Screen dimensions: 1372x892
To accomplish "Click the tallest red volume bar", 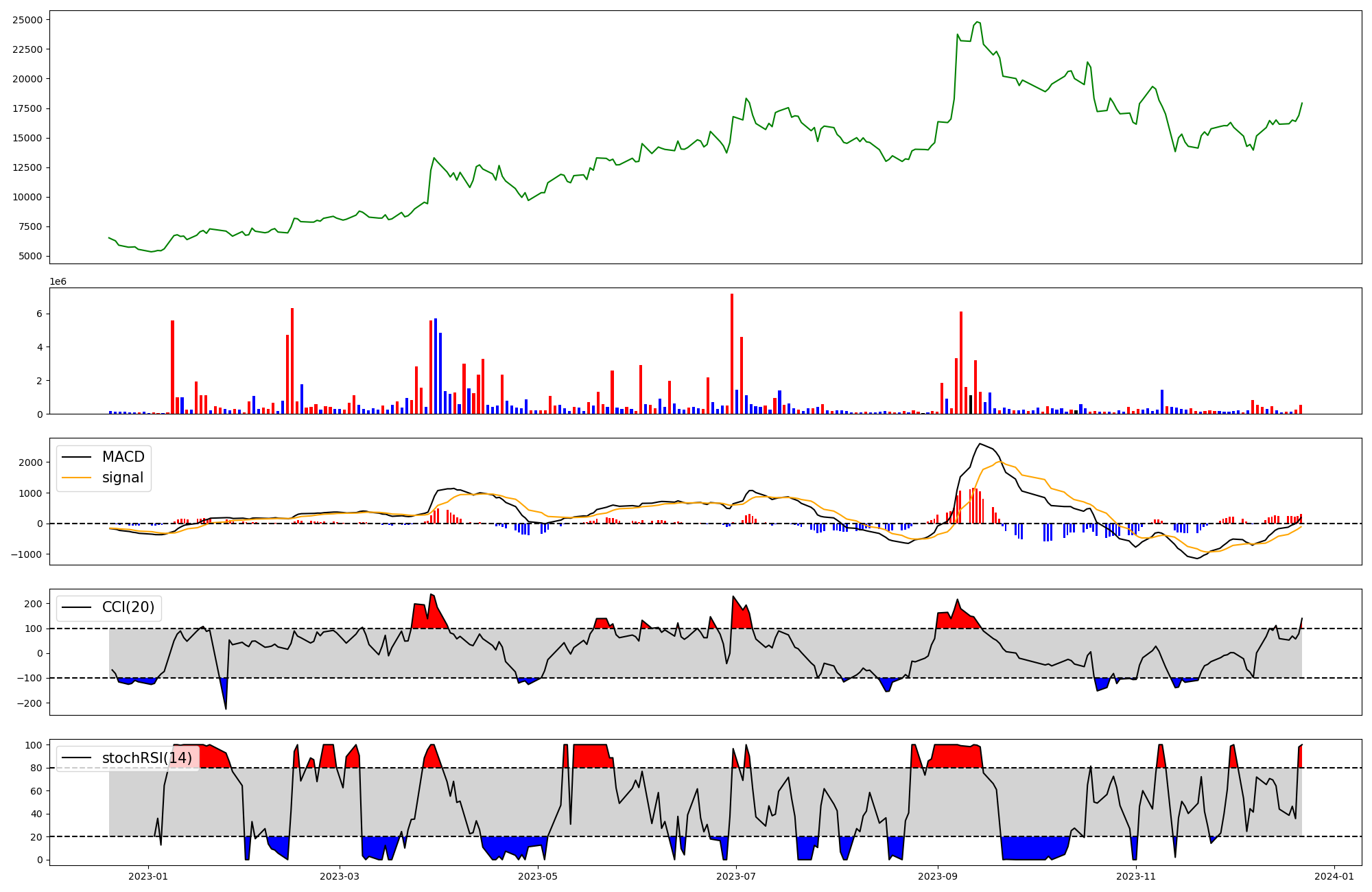I will (x=732, y=353).
